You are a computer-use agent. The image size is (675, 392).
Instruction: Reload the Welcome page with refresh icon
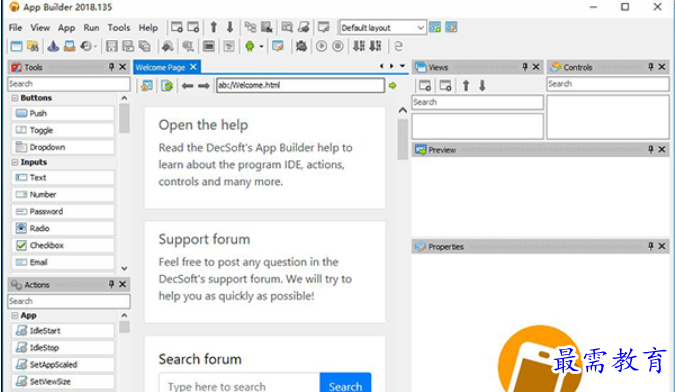tap(167, 86)
